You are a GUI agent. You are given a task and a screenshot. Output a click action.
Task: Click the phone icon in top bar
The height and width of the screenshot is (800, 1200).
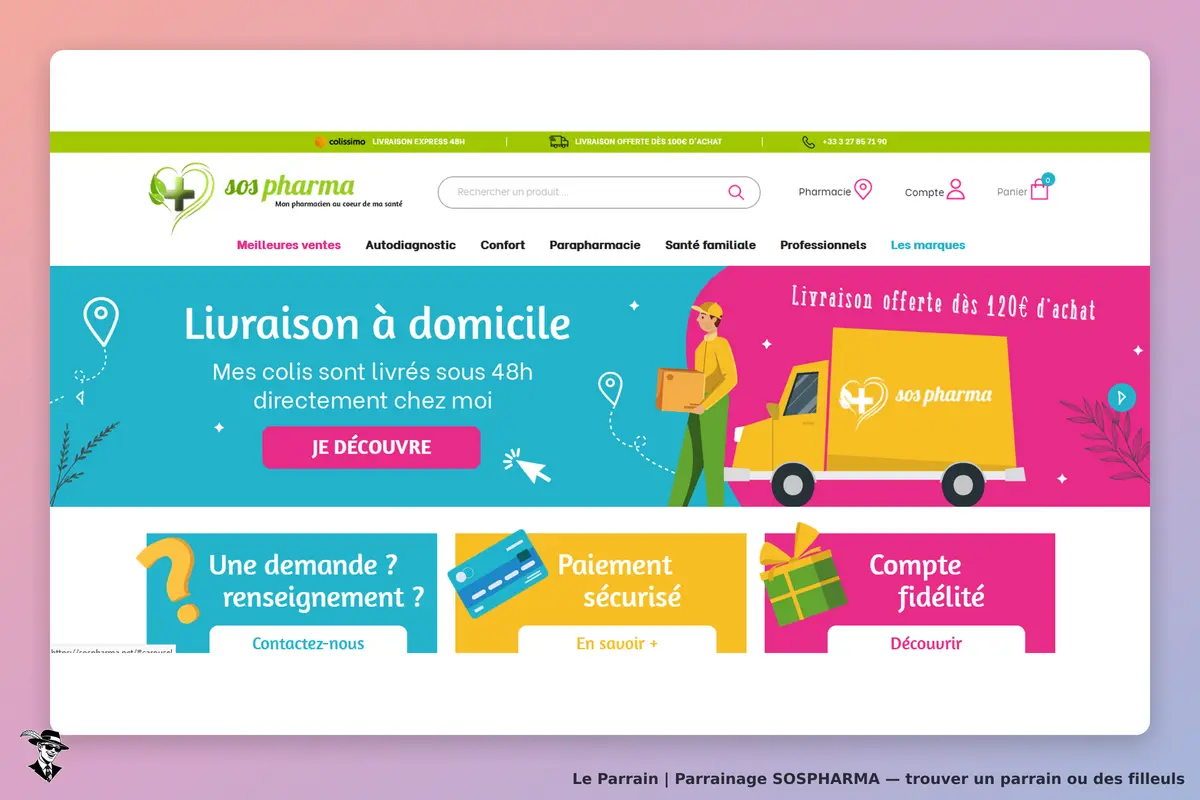pos(808,142)
